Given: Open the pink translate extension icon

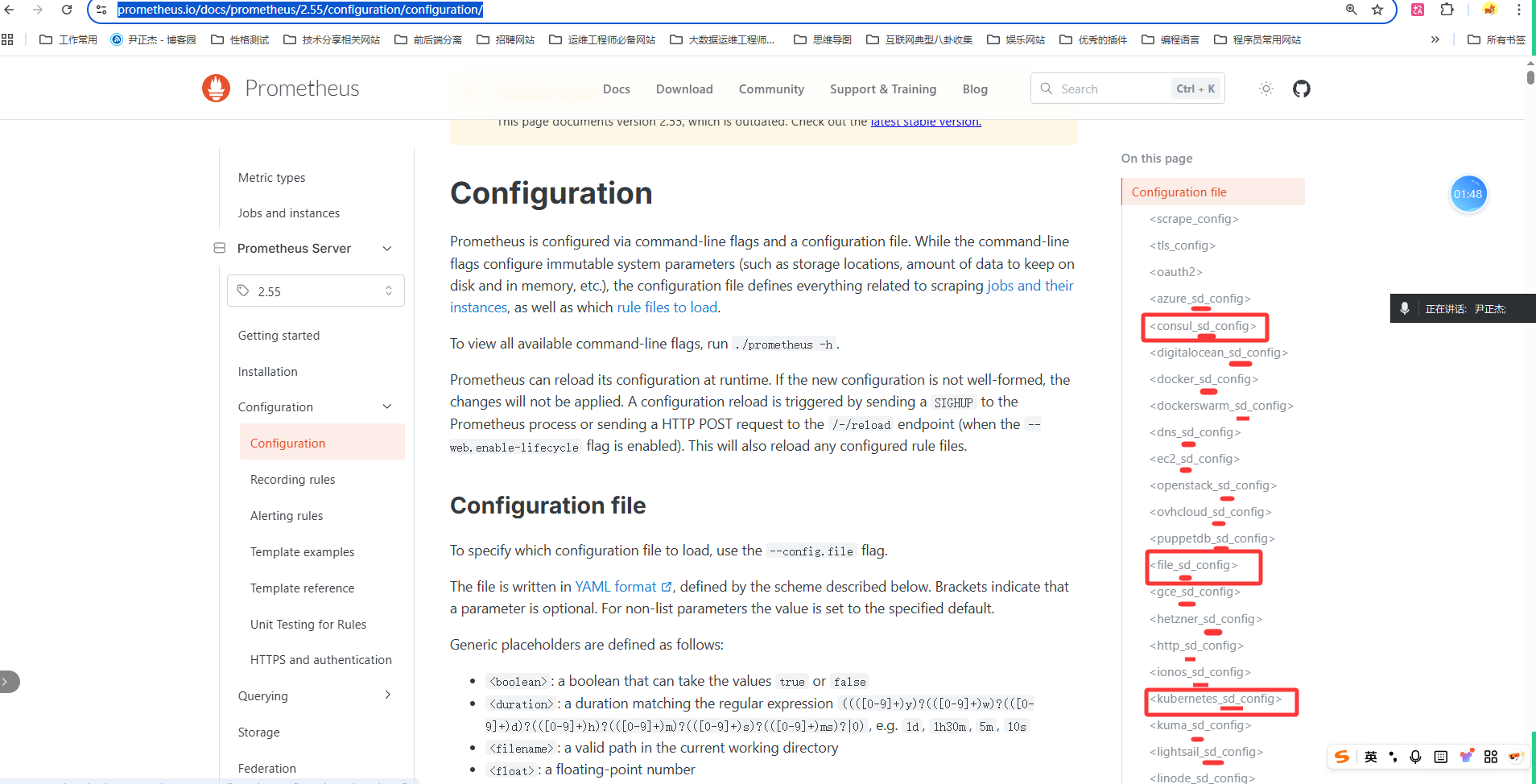Looking at the screenshot, I should pos(1418,10).
